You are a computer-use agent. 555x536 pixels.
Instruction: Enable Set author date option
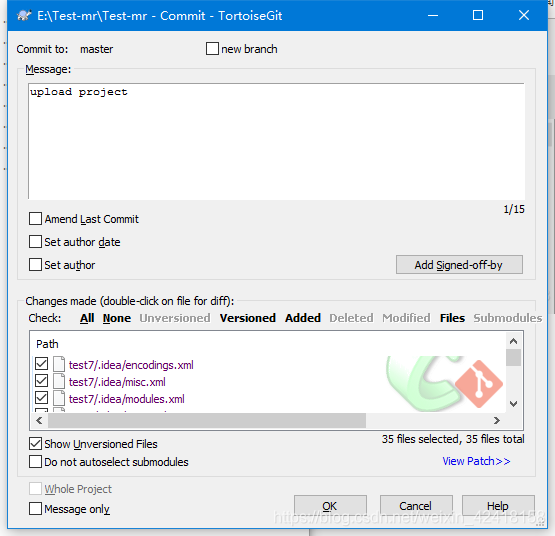[x=35, y=242]
